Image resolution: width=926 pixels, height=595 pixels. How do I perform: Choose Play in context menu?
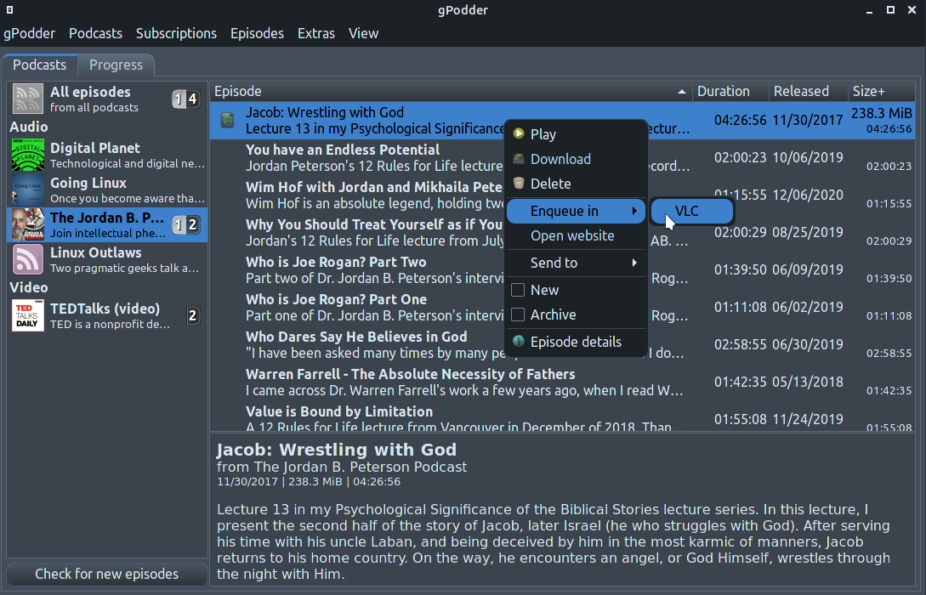coord(577,134)
